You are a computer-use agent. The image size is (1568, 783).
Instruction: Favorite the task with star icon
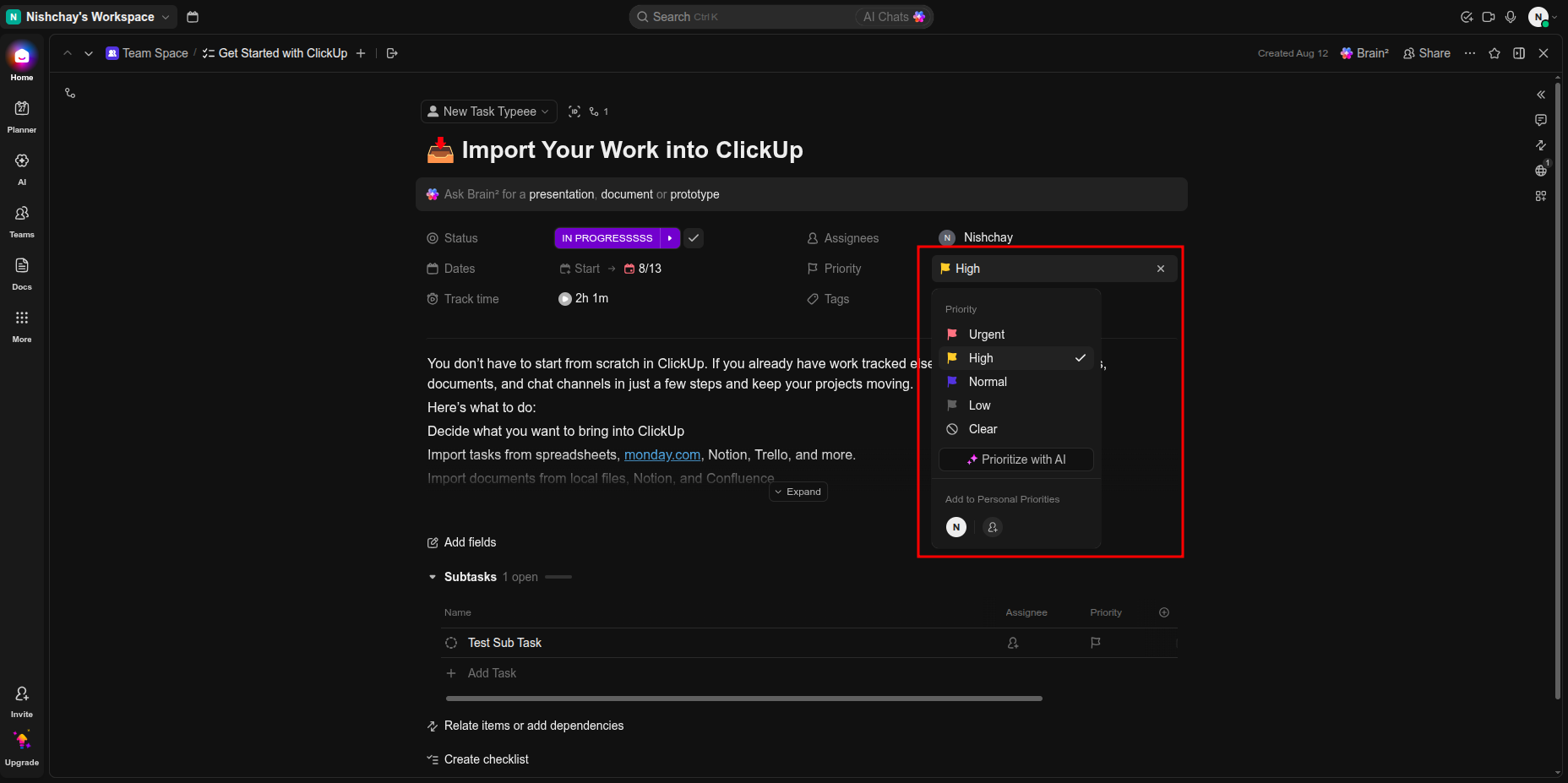(1494, 53)
